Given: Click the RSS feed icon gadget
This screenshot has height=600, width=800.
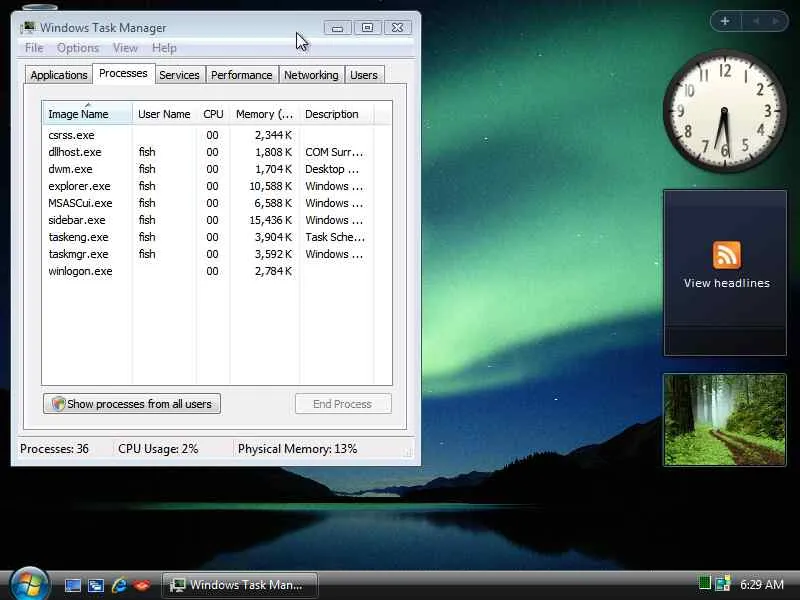Looking at the screenshot, I should point(727,255).
